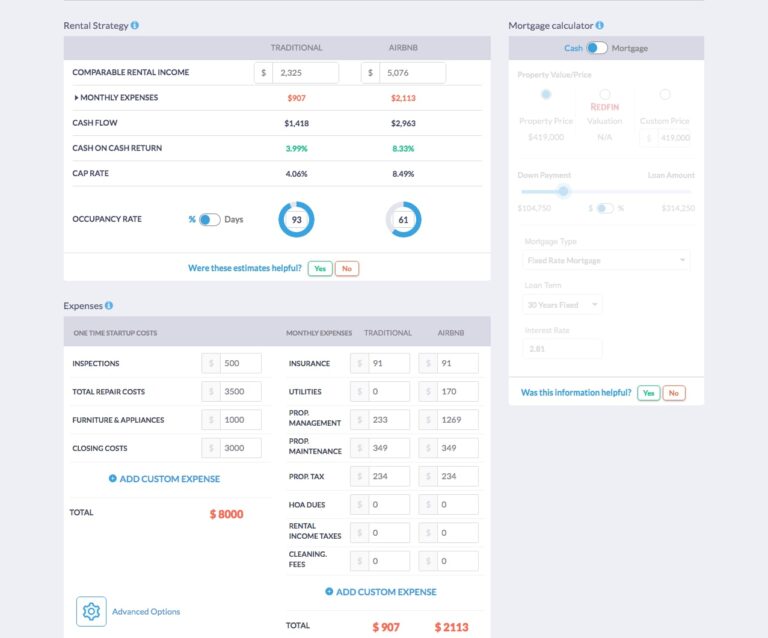The height and width of the screenshot is (638, 768).
Task: Click the Interest Rate input field
Action: 563,348
